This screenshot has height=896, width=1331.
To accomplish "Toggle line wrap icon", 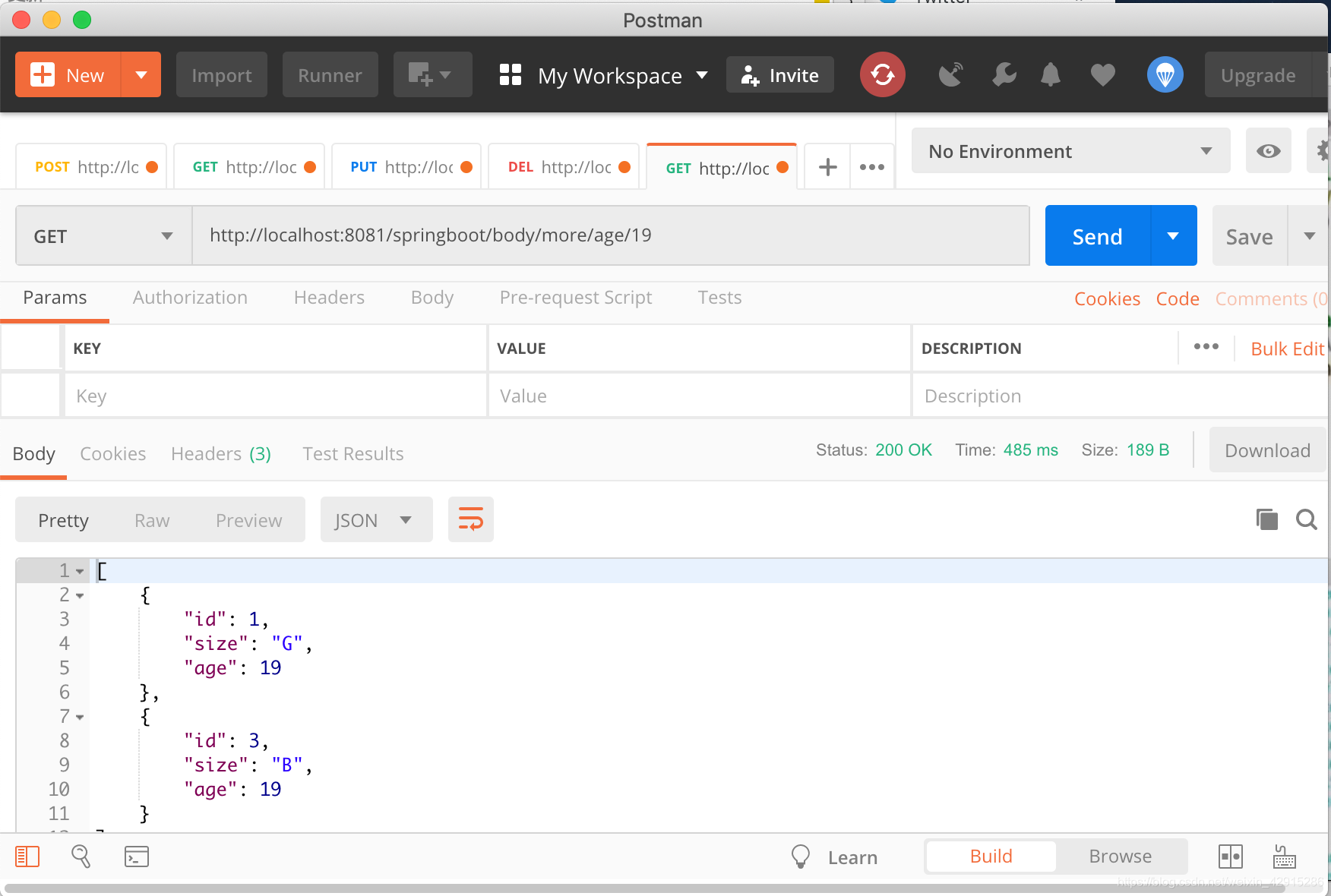I will (x=471, y=520).
